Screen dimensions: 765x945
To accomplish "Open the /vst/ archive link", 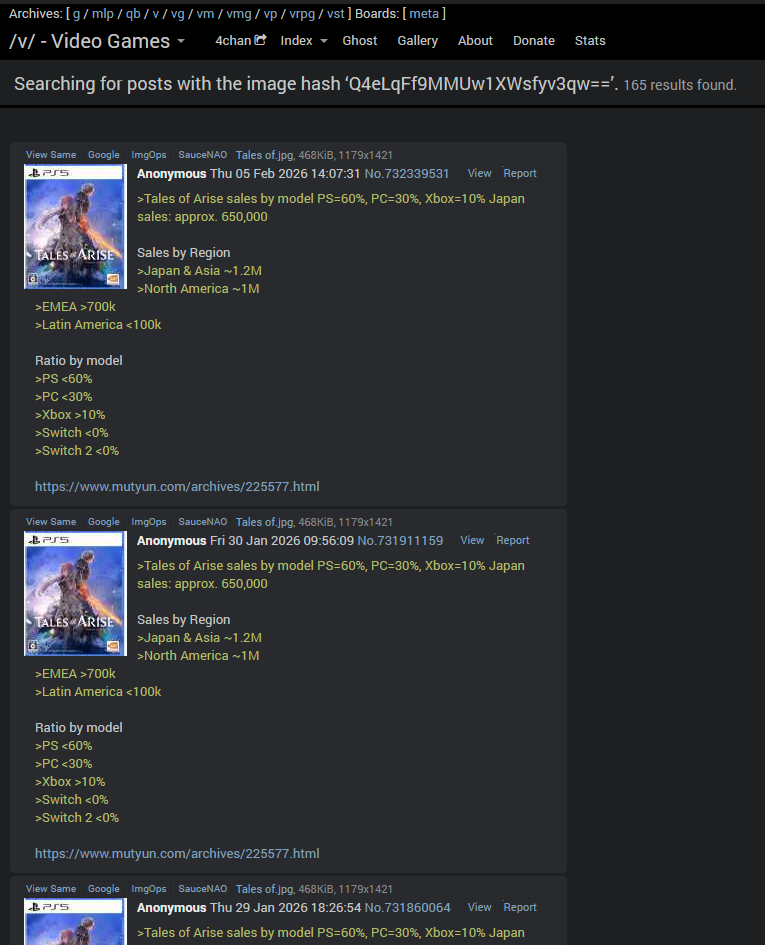I will [x=336, y=14].
